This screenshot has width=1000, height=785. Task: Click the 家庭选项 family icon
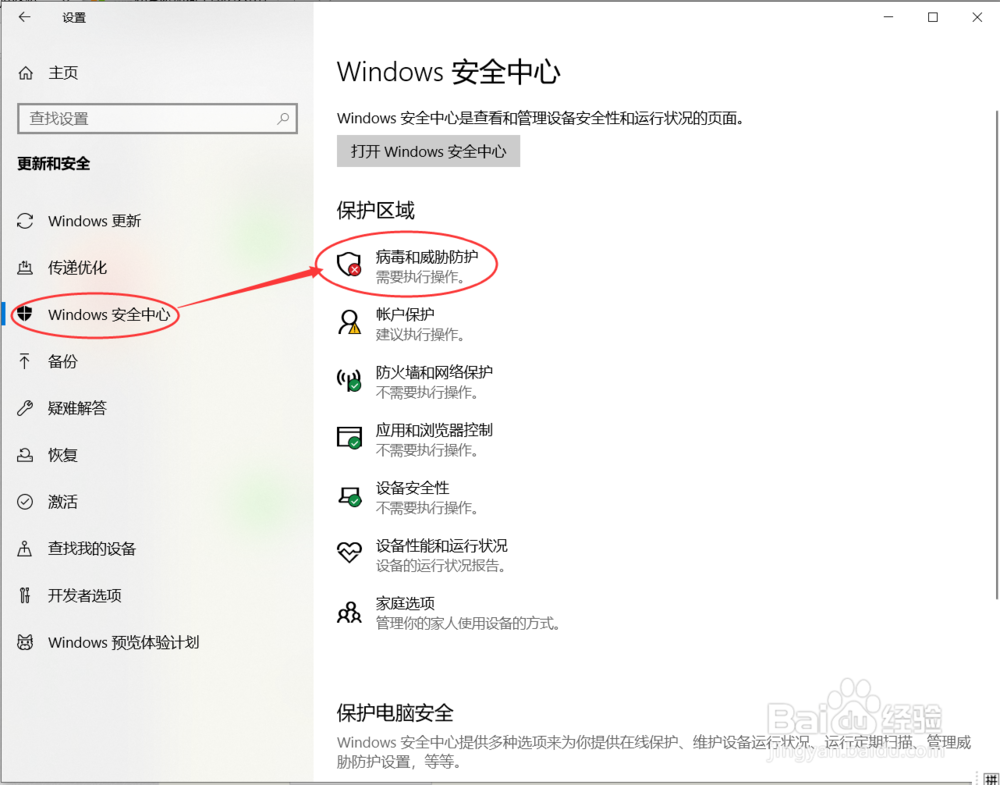click(349, 612)
